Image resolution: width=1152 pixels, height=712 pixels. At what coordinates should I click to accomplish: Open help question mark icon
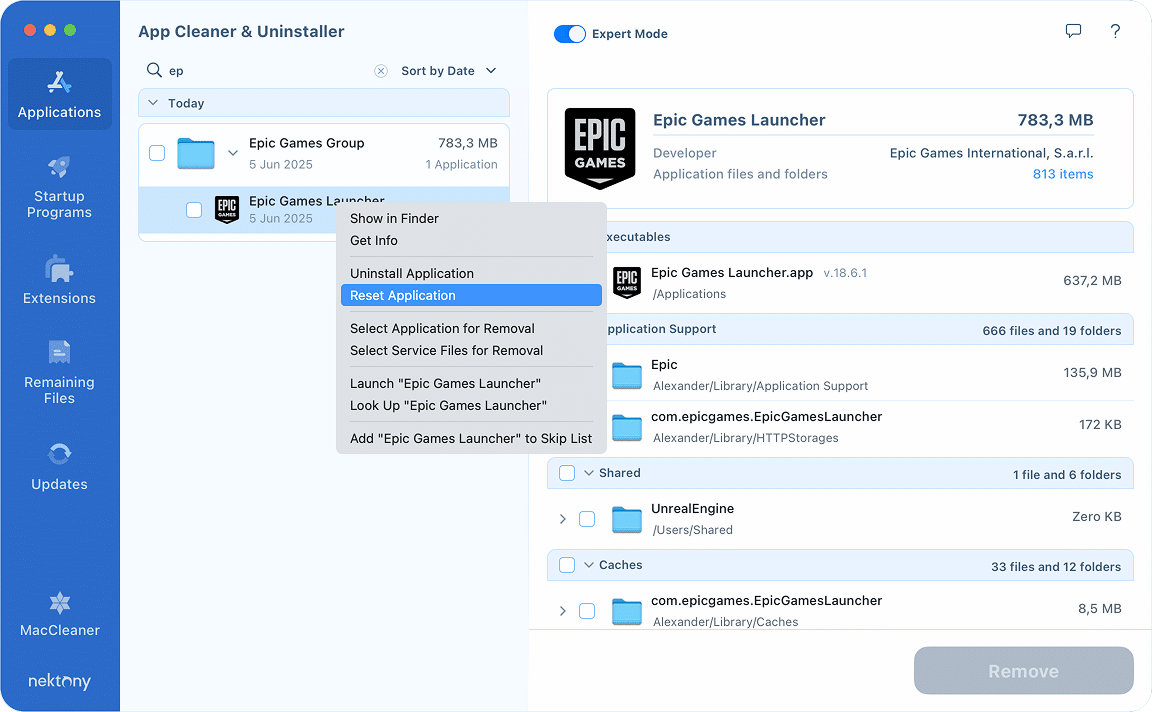[x=1115, y=31]
